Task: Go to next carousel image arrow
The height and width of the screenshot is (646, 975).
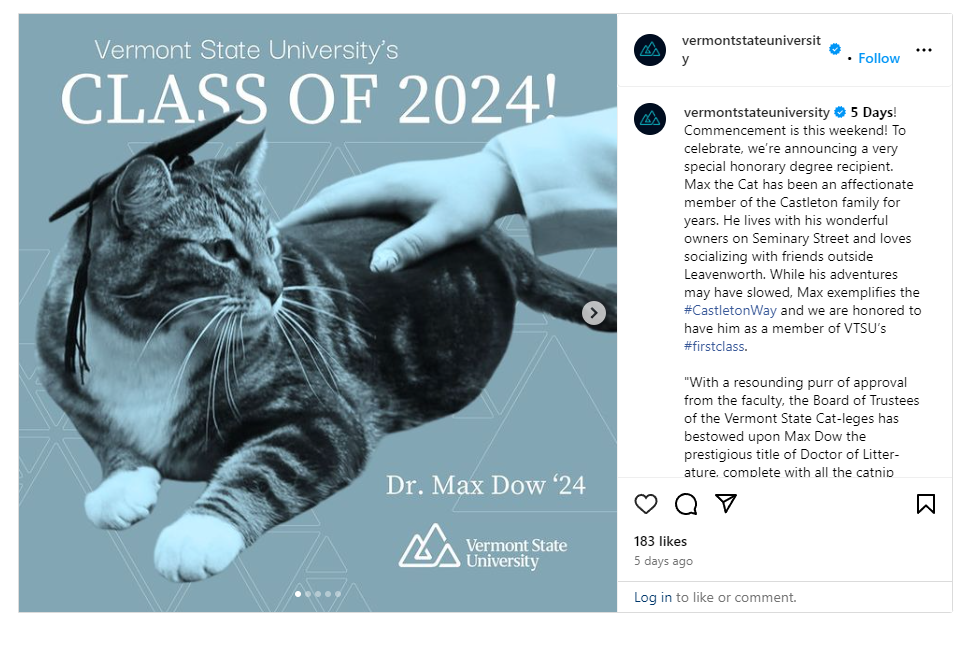Action: pos(594,313)
